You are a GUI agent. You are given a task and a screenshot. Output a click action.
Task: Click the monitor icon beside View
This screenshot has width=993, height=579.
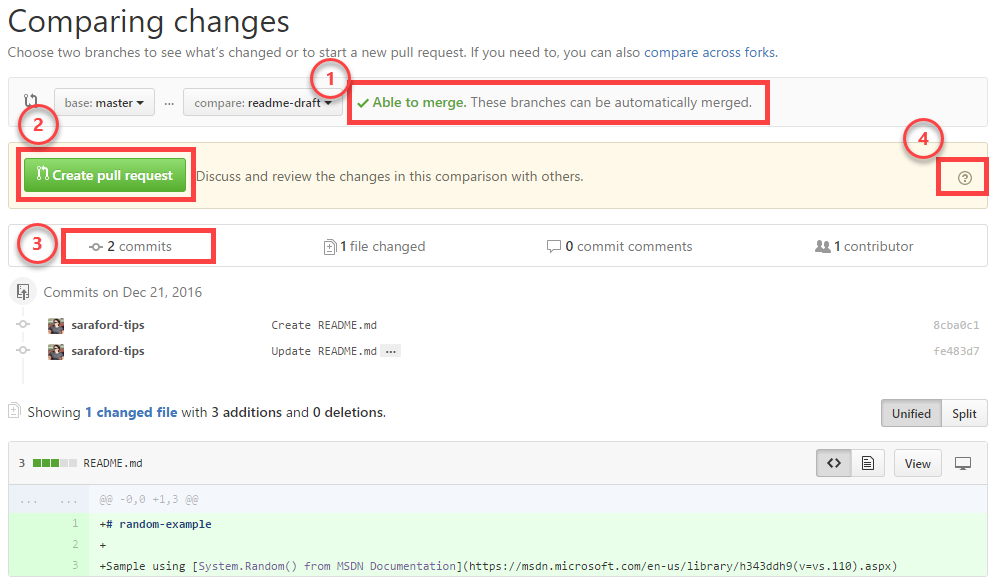pyautogui.click(x=963, y=463)
